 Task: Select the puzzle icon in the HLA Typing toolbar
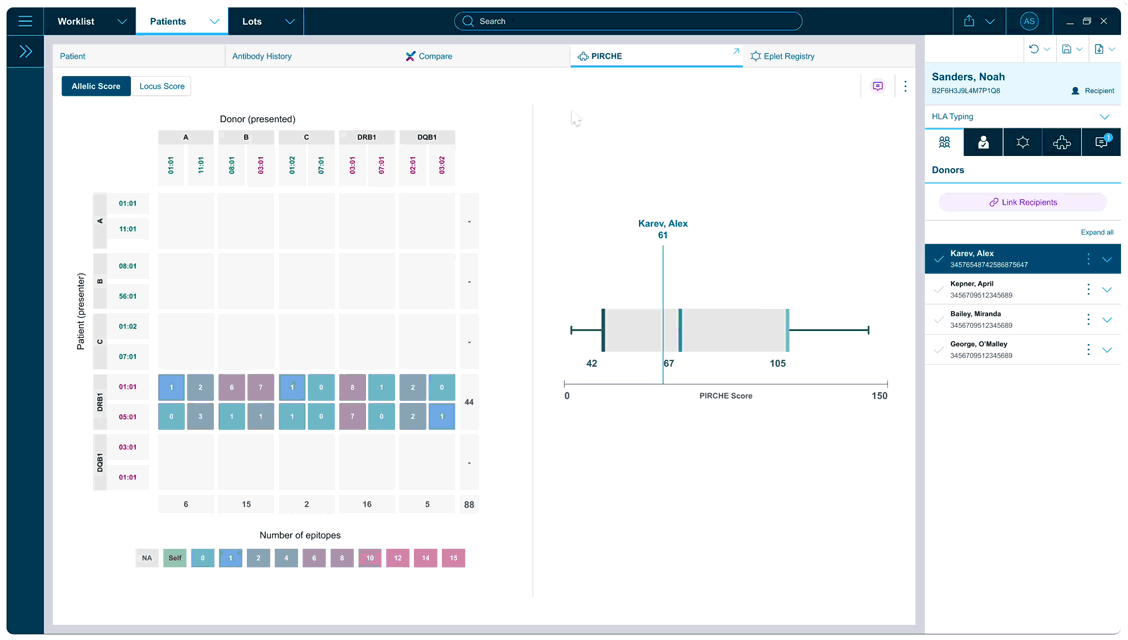(1062, 142)
